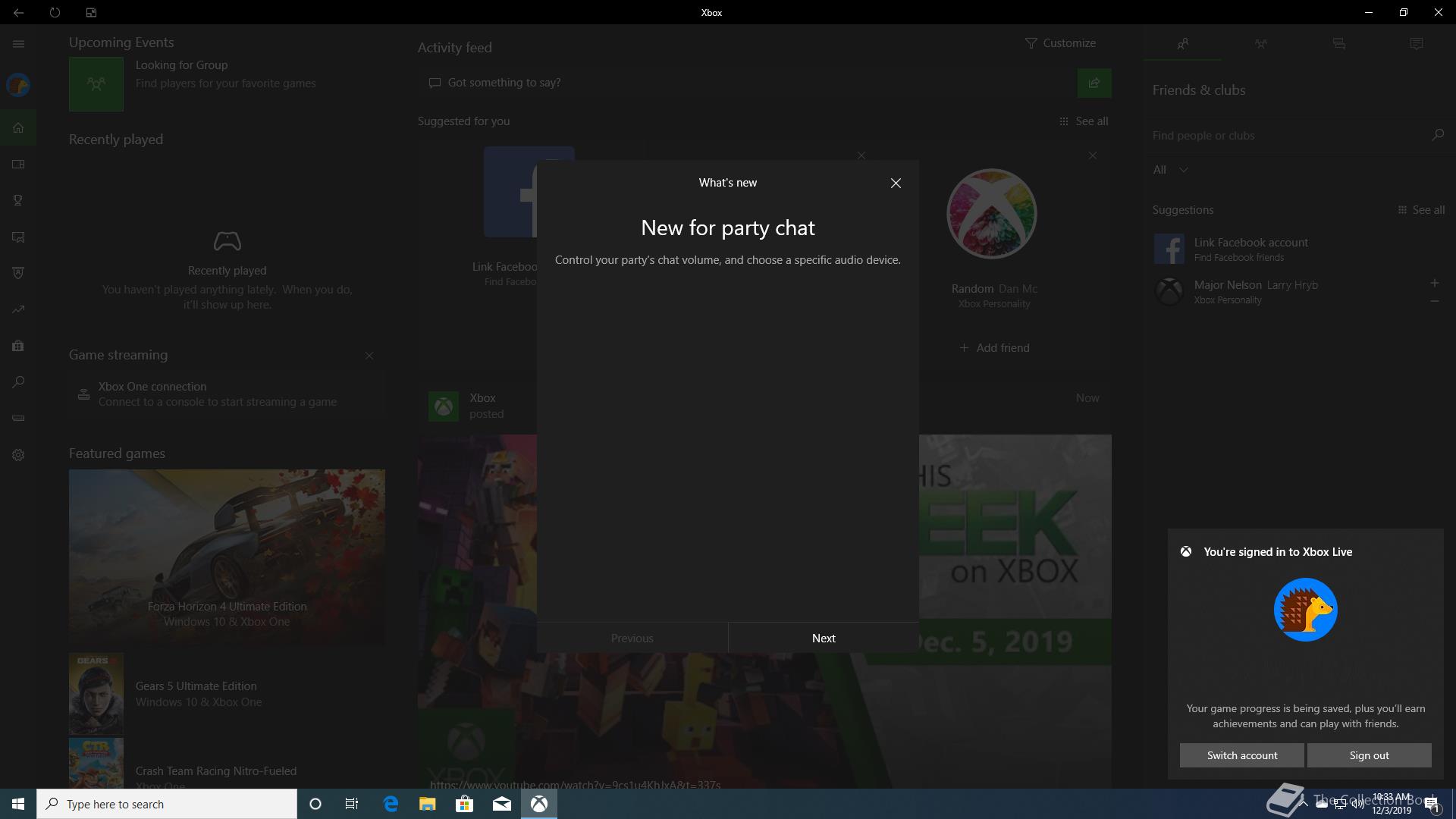Viewport: 1456px width, 819px height.
Task: Remove Major Nelson suggestion with the minus icon
Action: (x=1434, y=301)
